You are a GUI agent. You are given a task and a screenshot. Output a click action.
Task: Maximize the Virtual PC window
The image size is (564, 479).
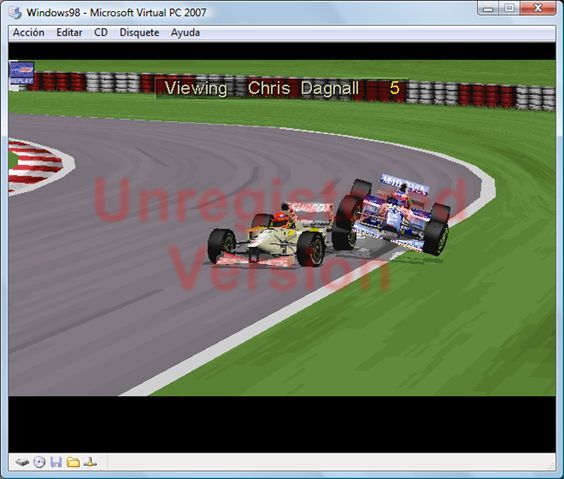coord(509,9)
